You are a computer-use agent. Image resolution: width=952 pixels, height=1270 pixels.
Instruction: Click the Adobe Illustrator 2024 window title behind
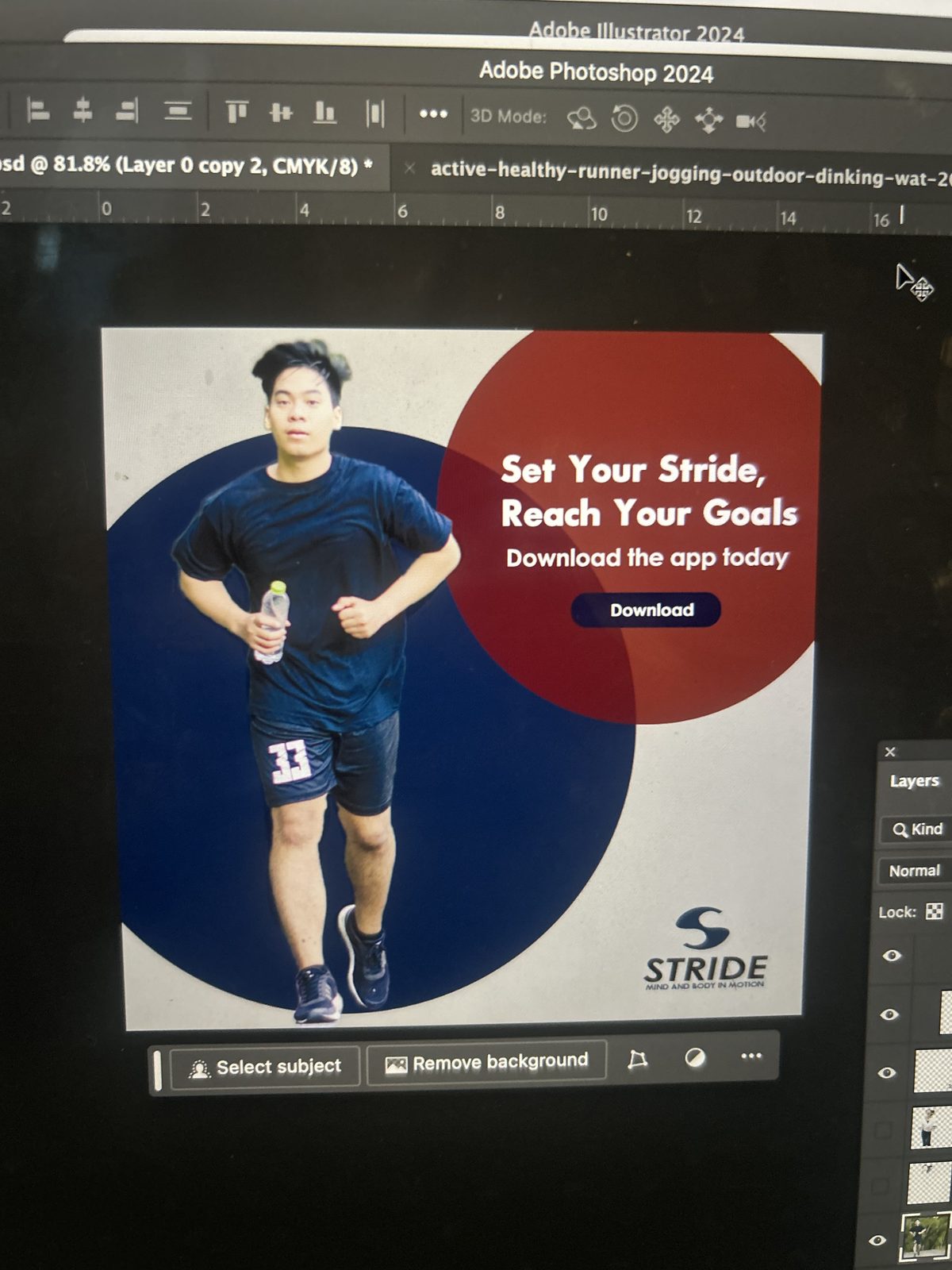pos(636,32)
